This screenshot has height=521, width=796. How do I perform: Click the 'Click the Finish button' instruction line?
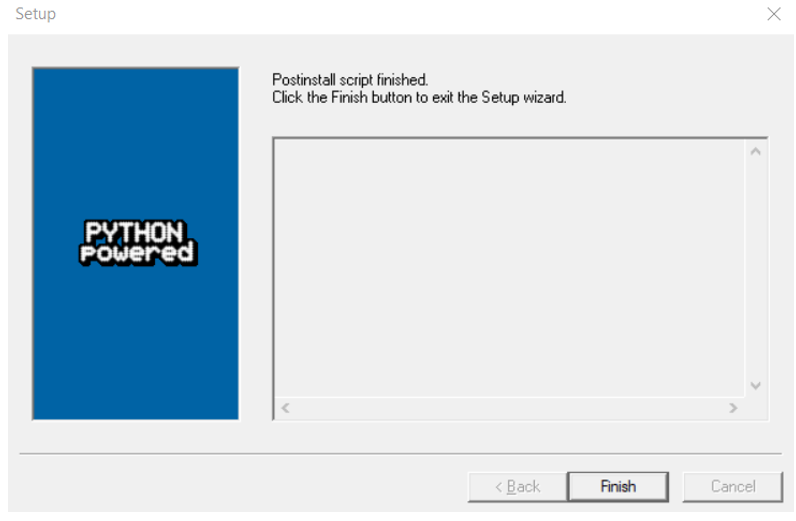419,97
